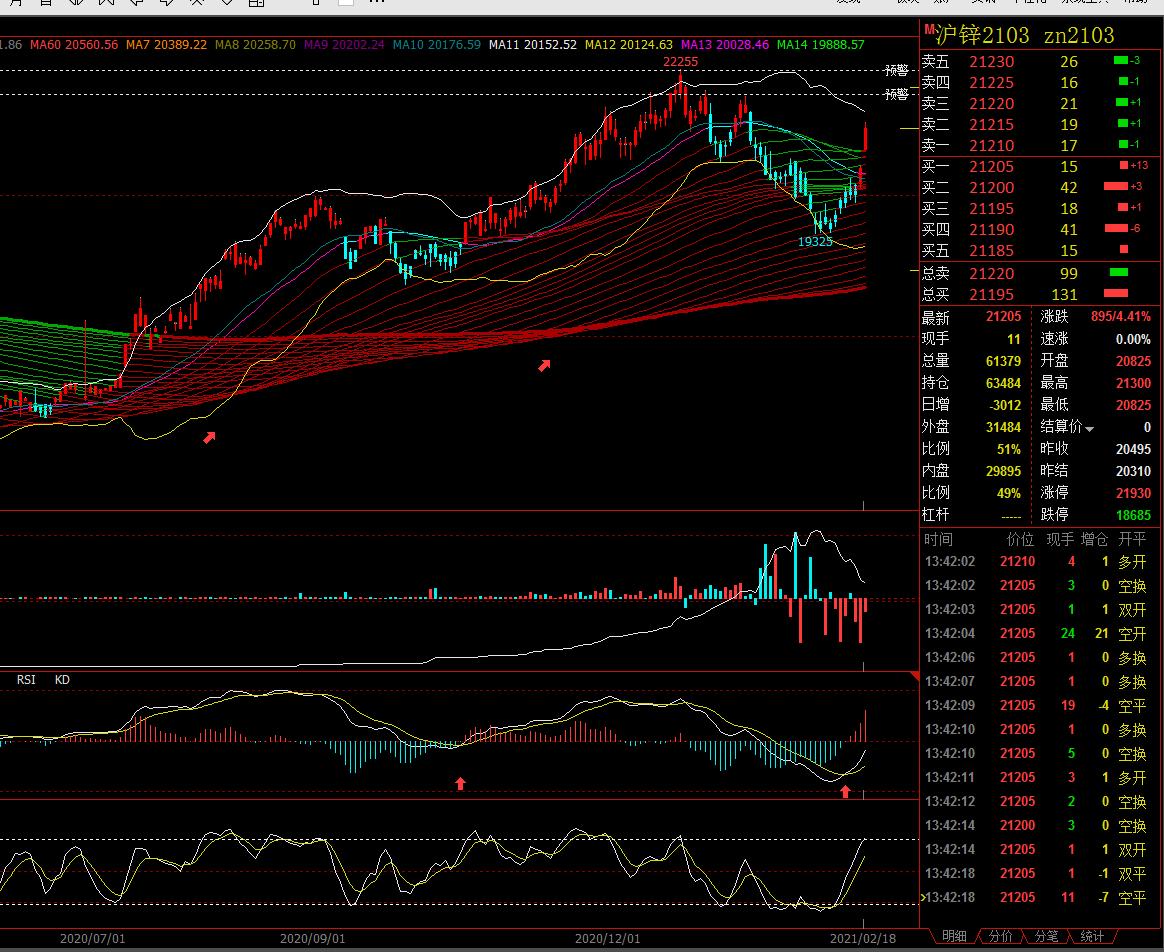
Task: Click the contract code zn2103
Action: tap(1079, 35)
